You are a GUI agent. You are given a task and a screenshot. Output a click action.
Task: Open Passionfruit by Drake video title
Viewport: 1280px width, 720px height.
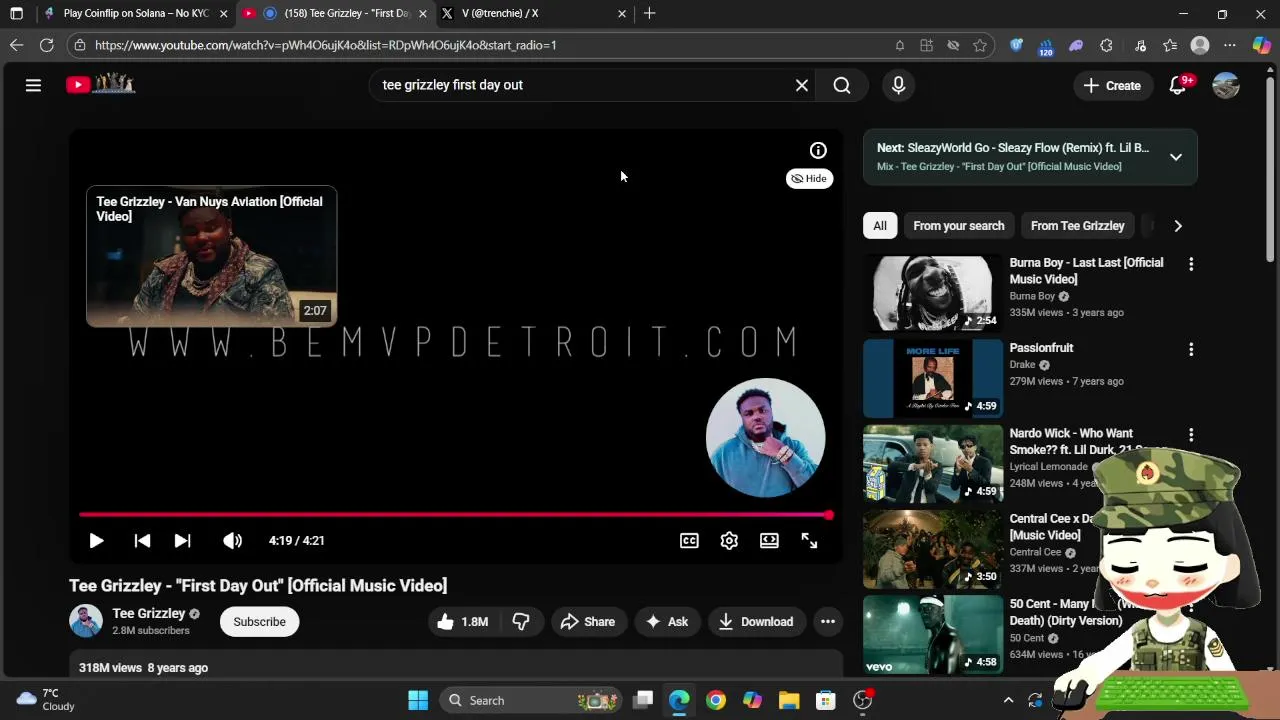coord(1041,348)
